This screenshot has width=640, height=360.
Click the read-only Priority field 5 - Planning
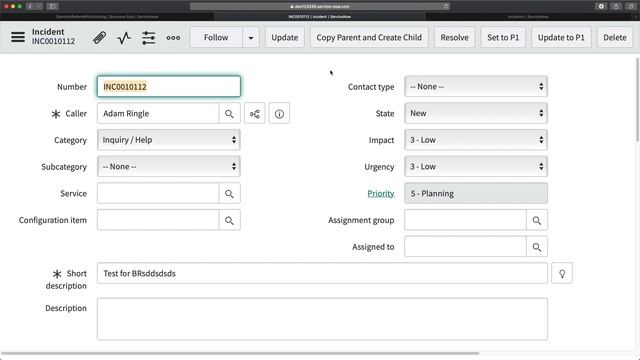click(476, 193)
